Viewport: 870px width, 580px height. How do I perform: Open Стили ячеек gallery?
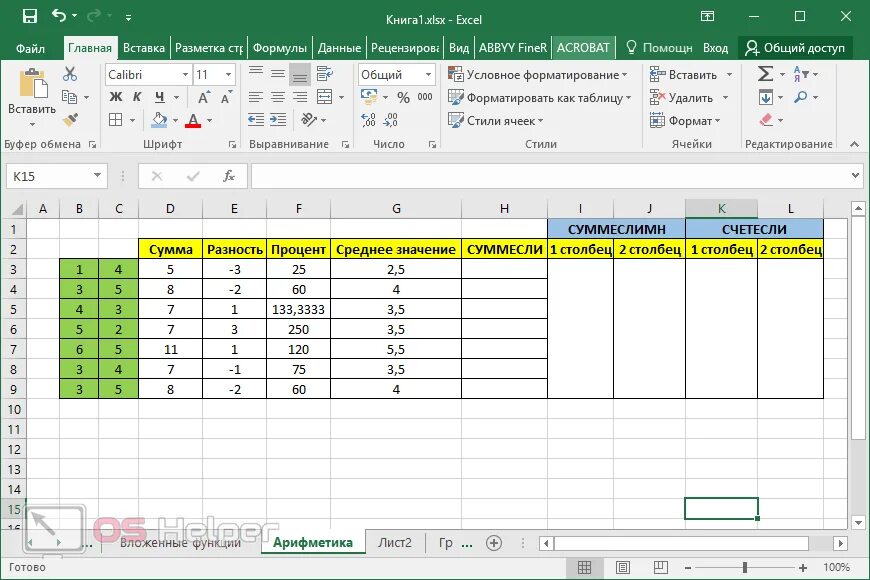495,120
